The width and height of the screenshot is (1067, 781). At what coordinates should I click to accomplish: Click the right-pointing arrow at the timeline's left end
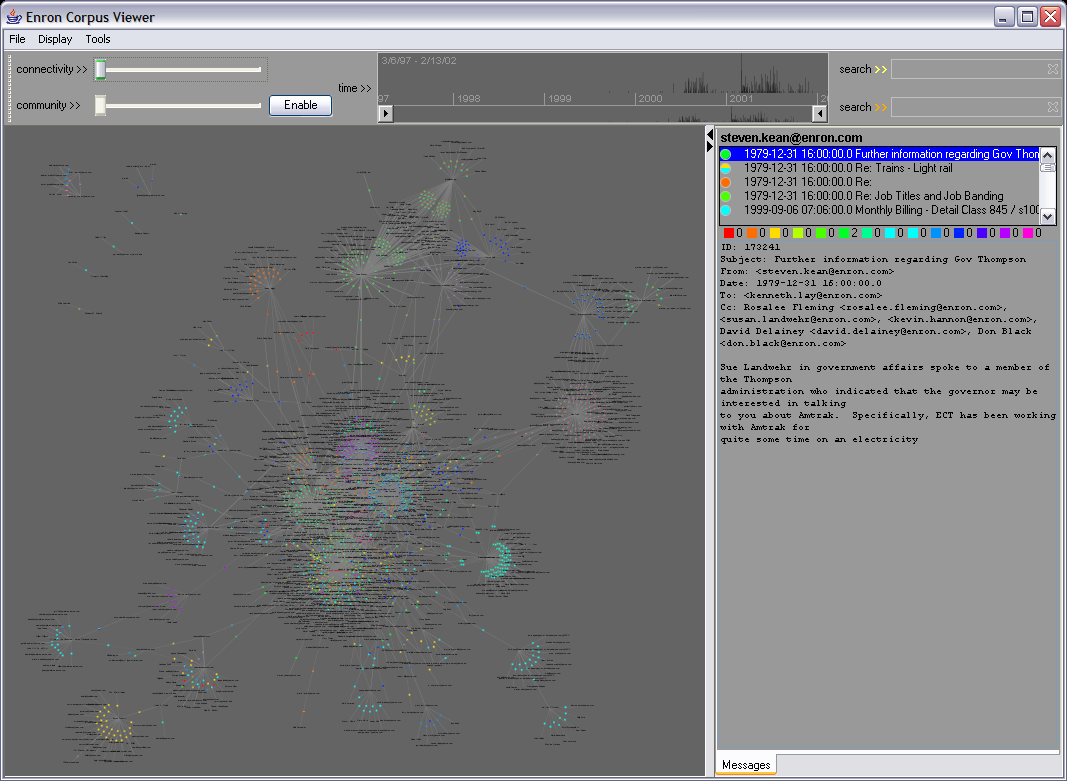[x=386, y=114]
